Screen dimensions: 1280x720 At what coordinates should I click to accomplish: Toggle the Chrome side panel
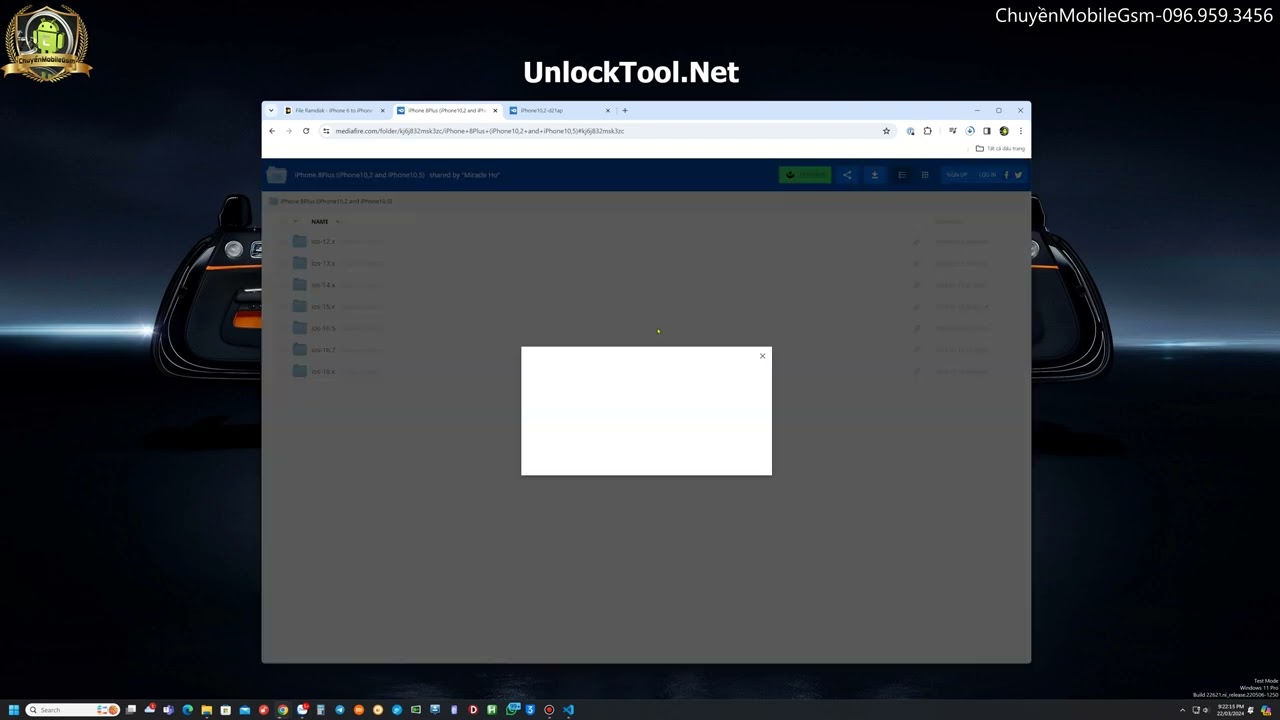click(987, 131)
